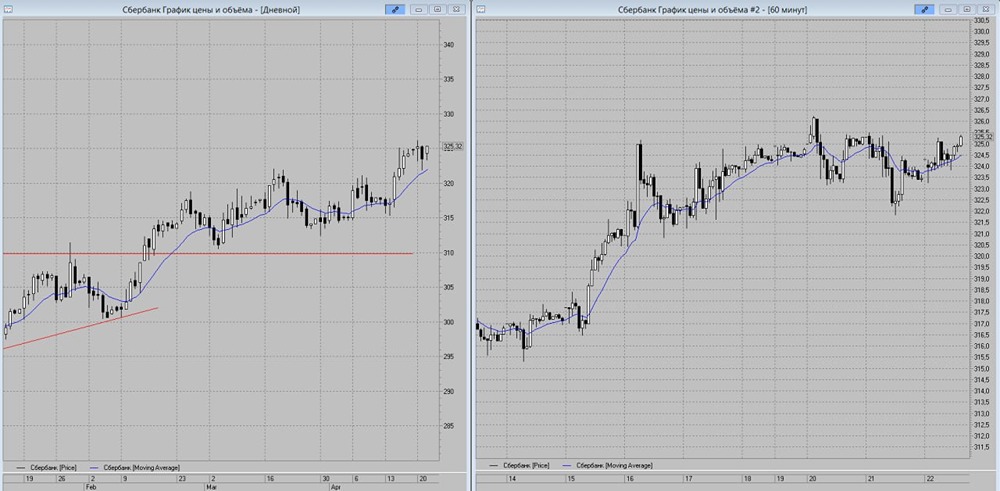
Task: Maximize the Дневной chart window
Action: [438, 9]
